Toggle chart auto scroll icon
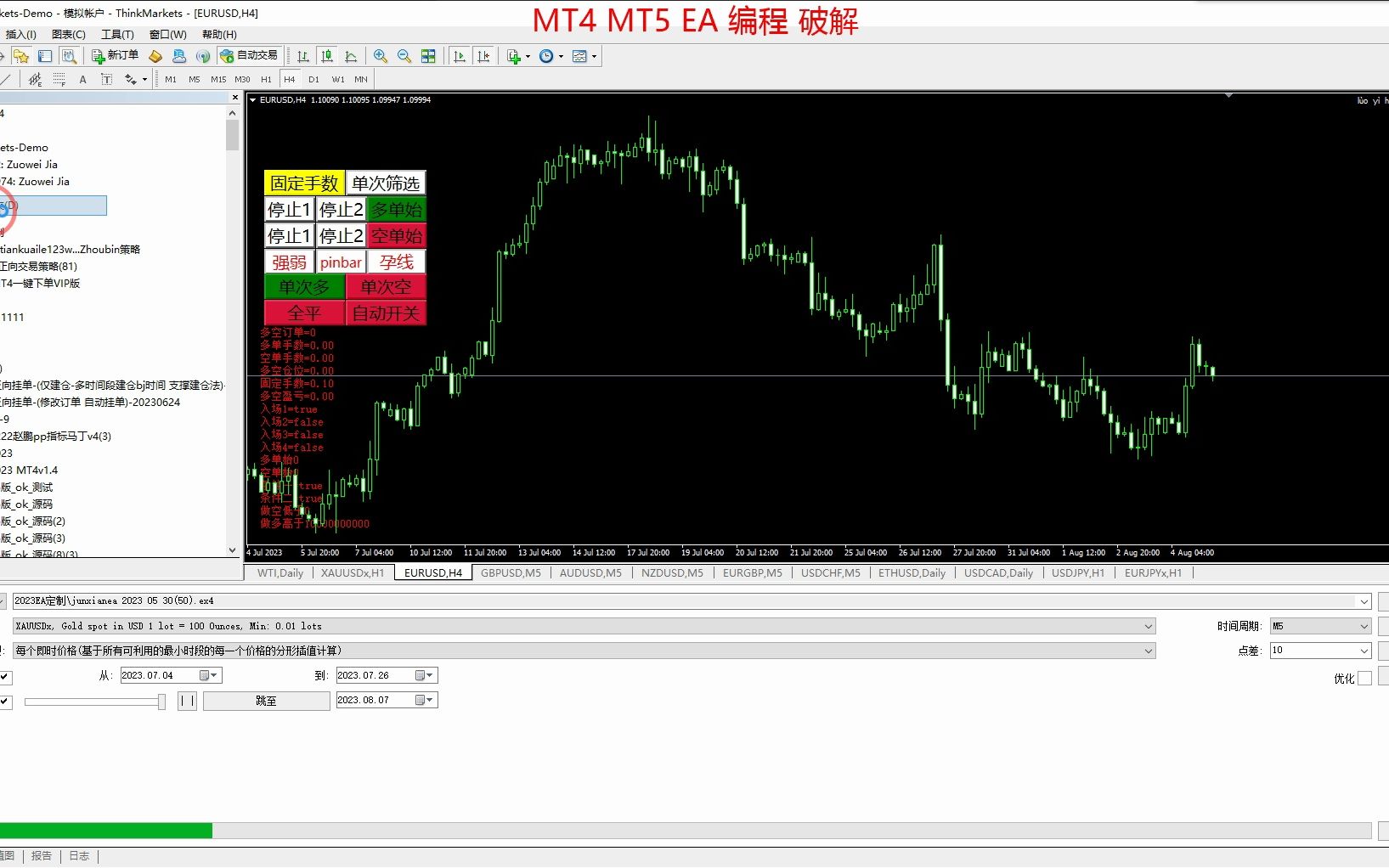Screen dimensions: 1389x868 460,56
